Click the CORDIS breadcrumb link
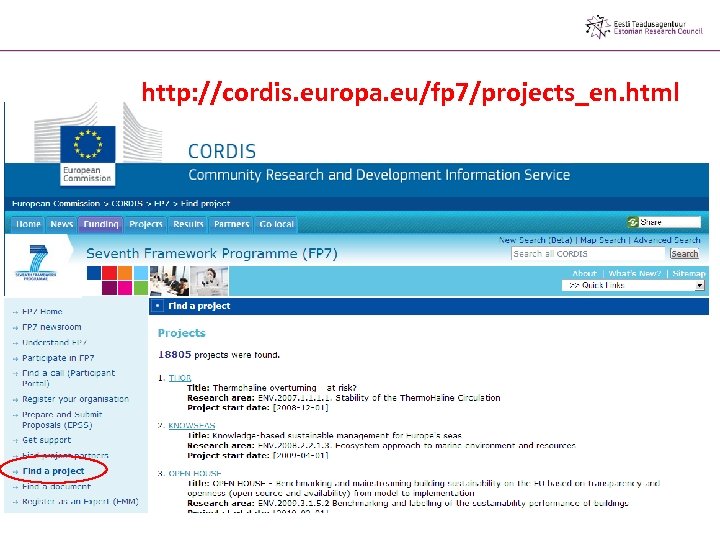This screenshot has height=540, width=720. coord(127,203)
